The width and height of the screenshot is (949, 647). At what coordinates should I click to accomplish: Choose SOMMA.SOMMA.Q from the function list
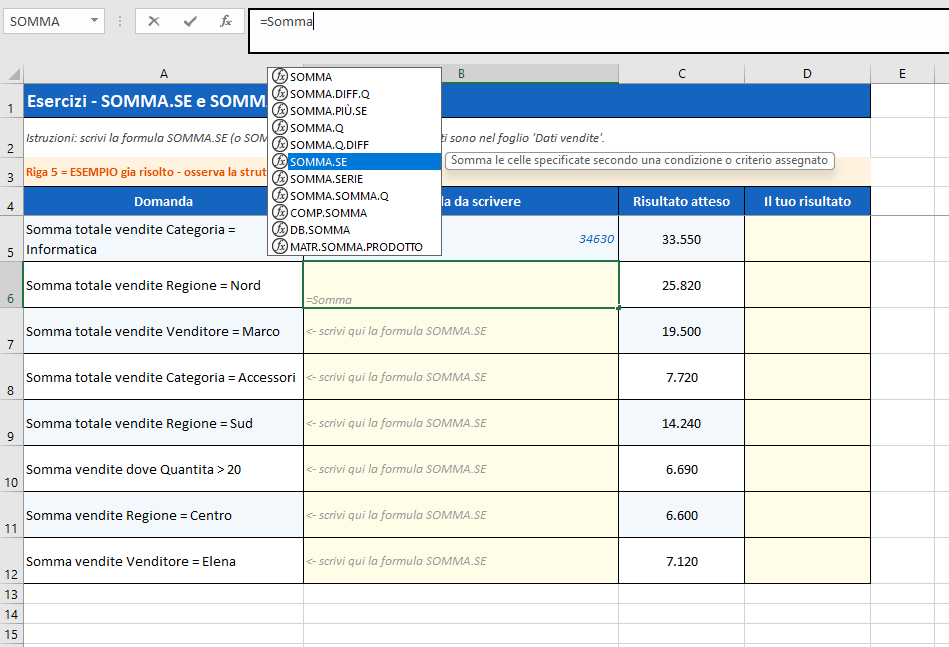coord(354,195)
